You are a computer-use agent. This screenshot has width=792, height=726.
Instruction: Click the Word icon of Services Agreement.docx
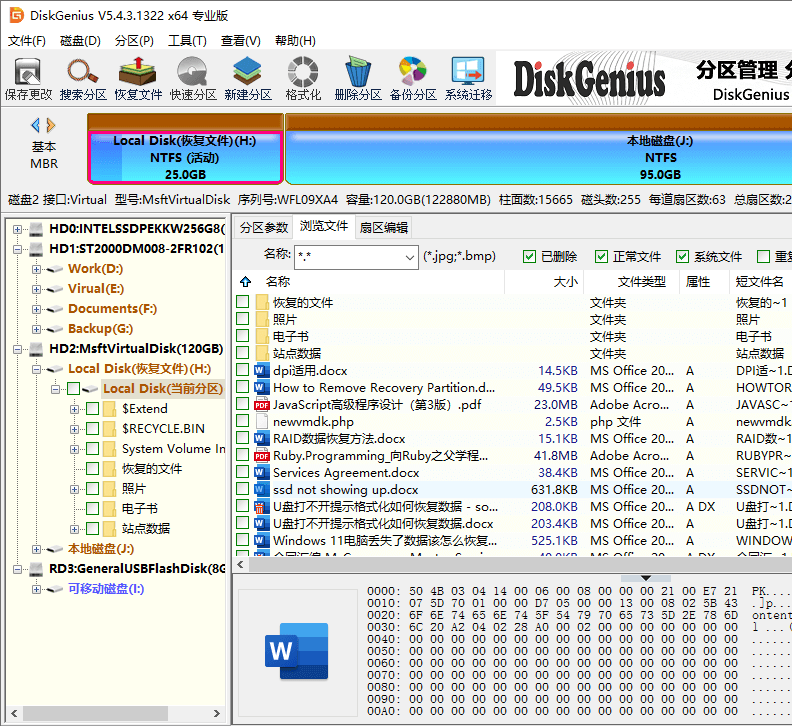pos(261,473)
